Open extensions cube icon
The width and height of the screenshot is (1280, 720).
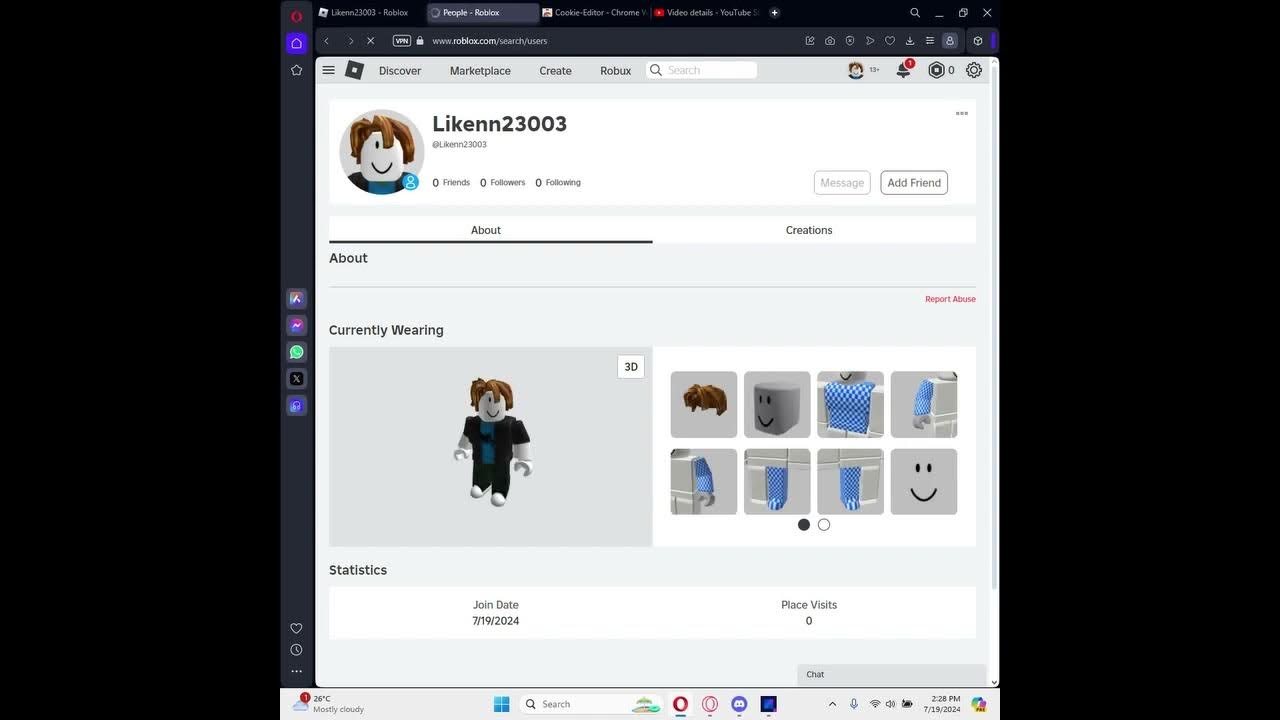[x=978, y=41]
